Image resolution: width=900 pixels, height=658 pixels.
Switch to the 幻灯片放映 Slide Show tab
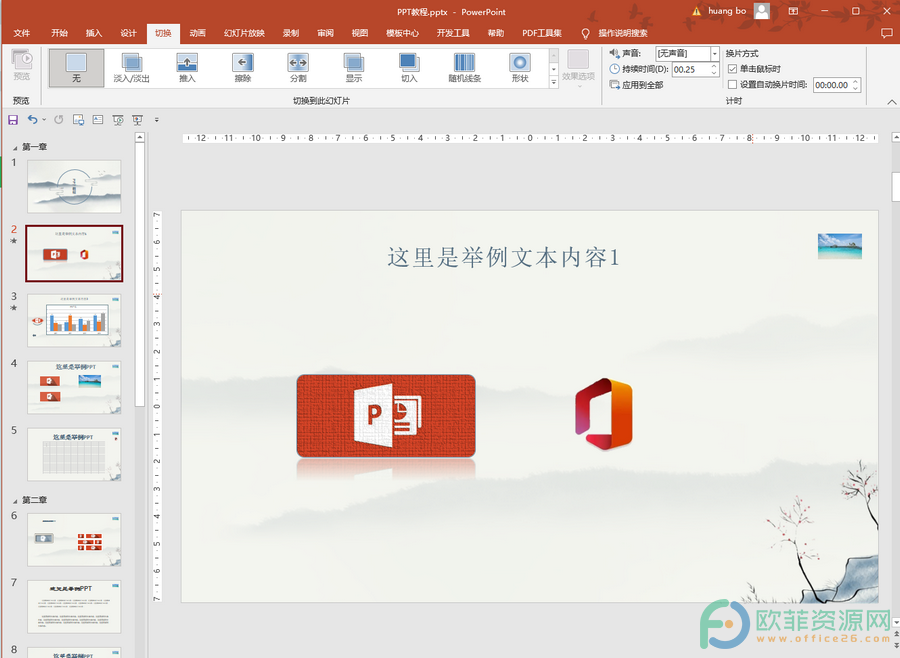(244, 33)
